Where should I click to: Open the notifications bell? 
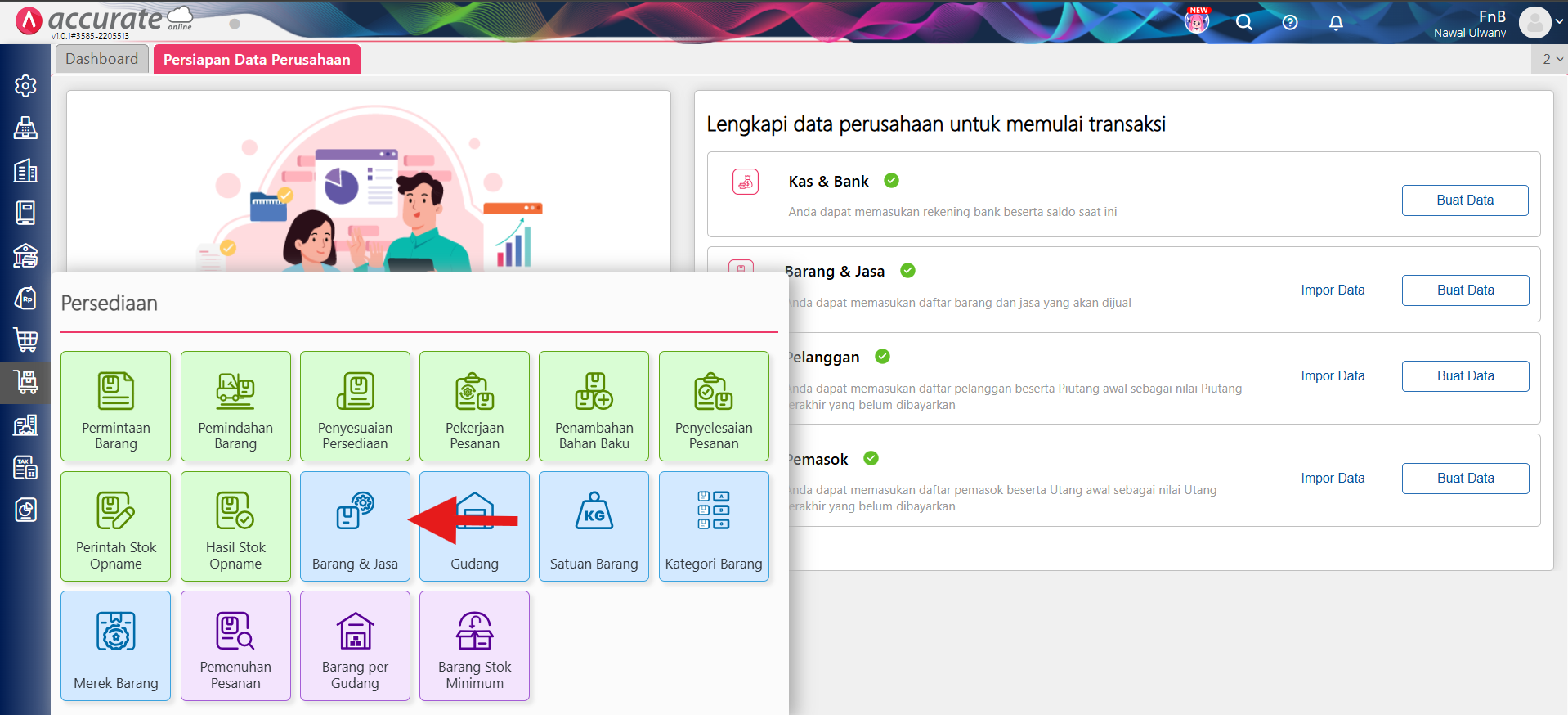point(1336,22)
